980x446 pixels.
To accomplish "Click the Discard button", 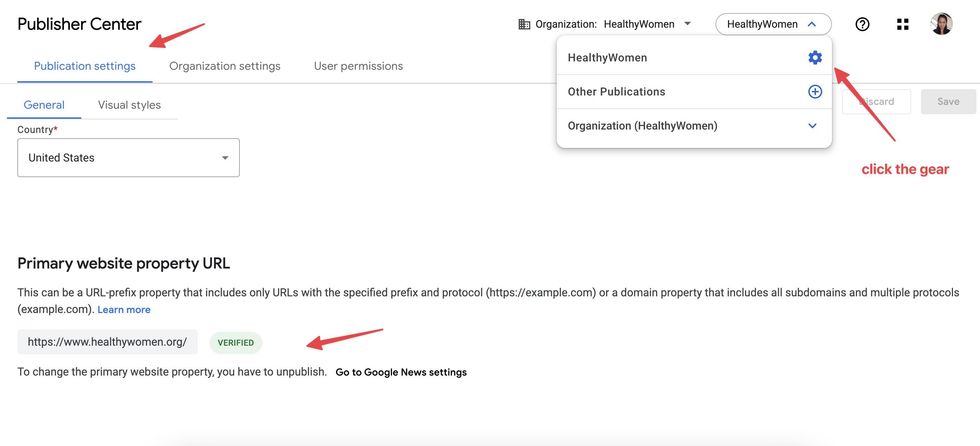I will click(876, 101).
